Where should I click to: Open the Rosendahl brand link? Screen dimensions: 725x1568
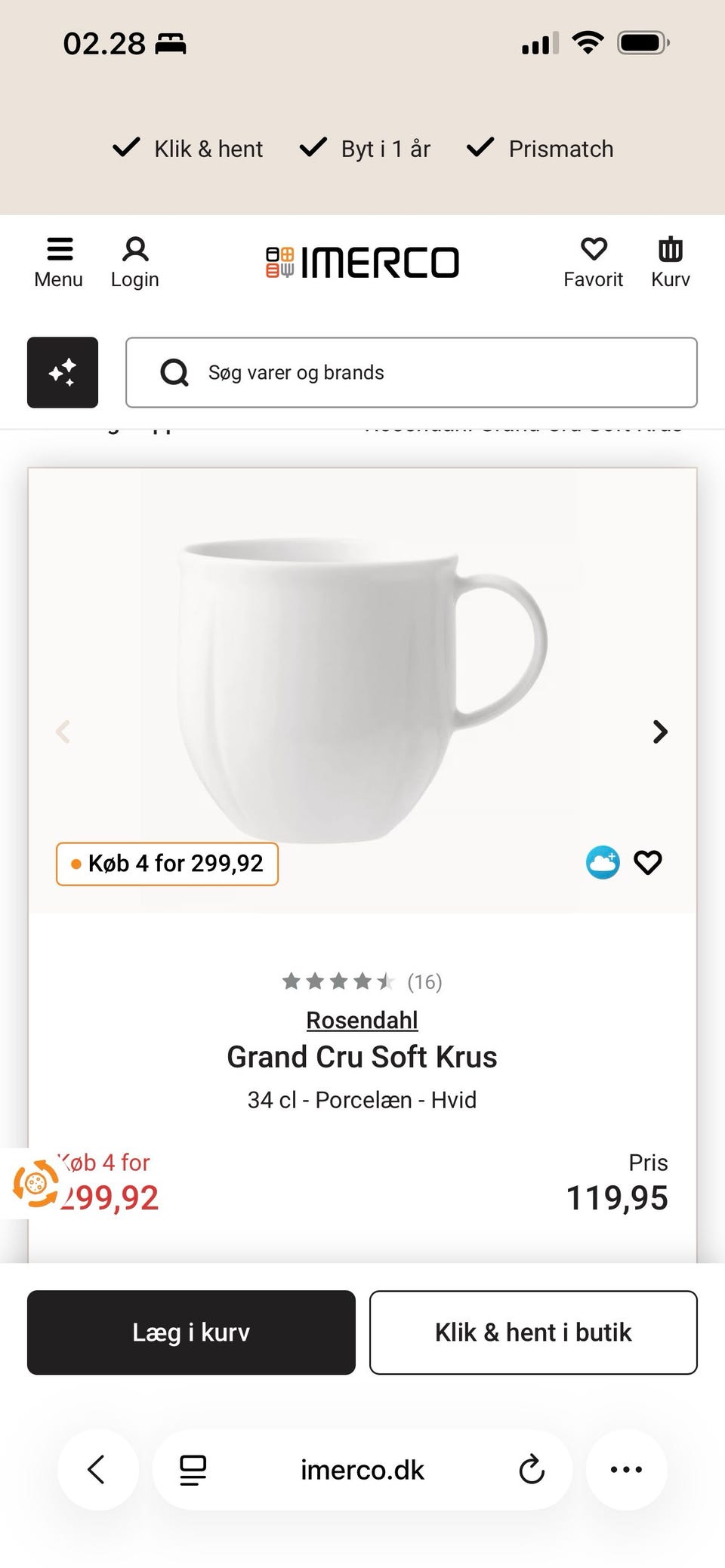tap(362, 1020)
